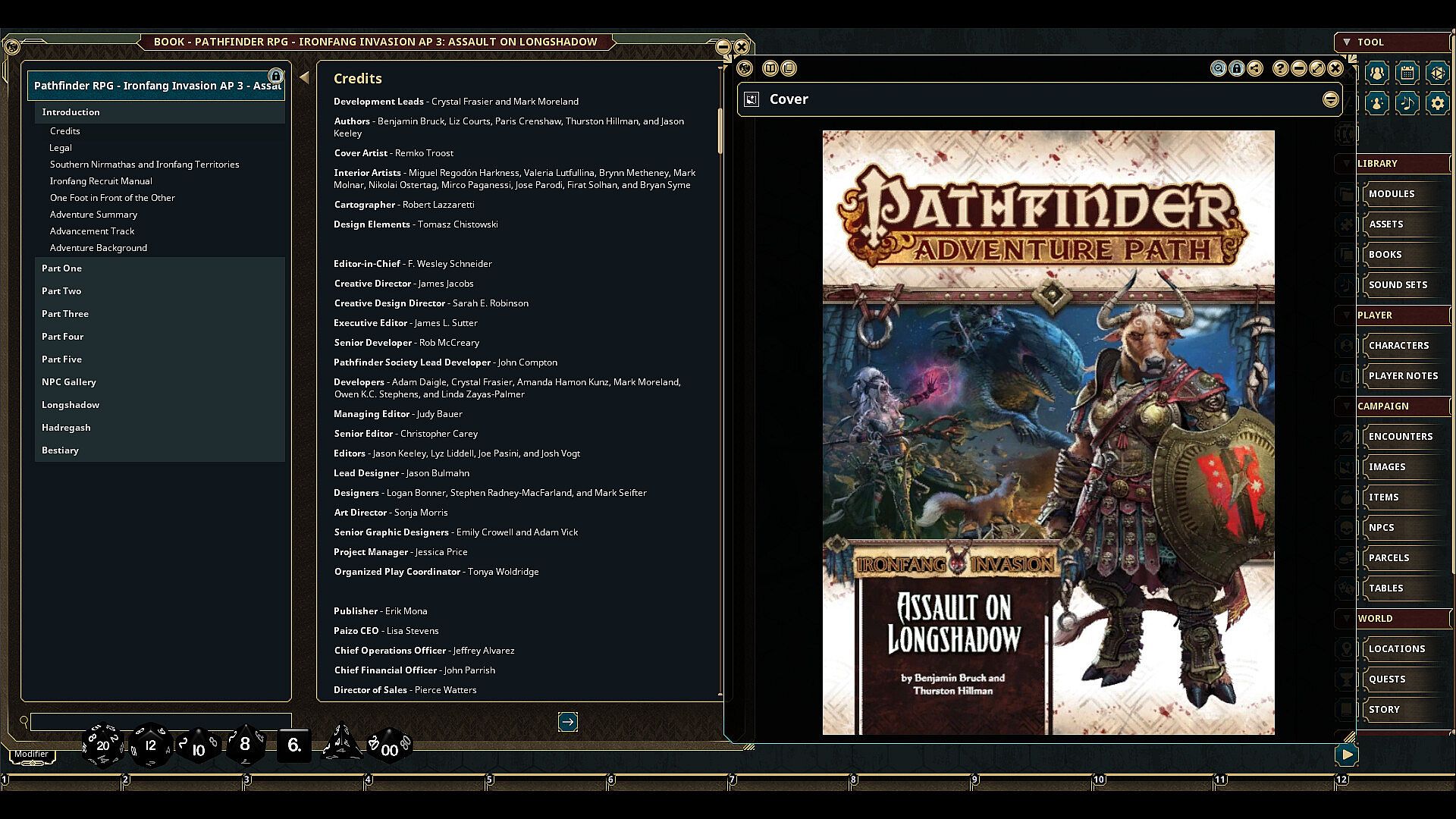Screen dimensions: 1456x819
Task: Open the Sound Sets button
Action: click(1402, 285)
